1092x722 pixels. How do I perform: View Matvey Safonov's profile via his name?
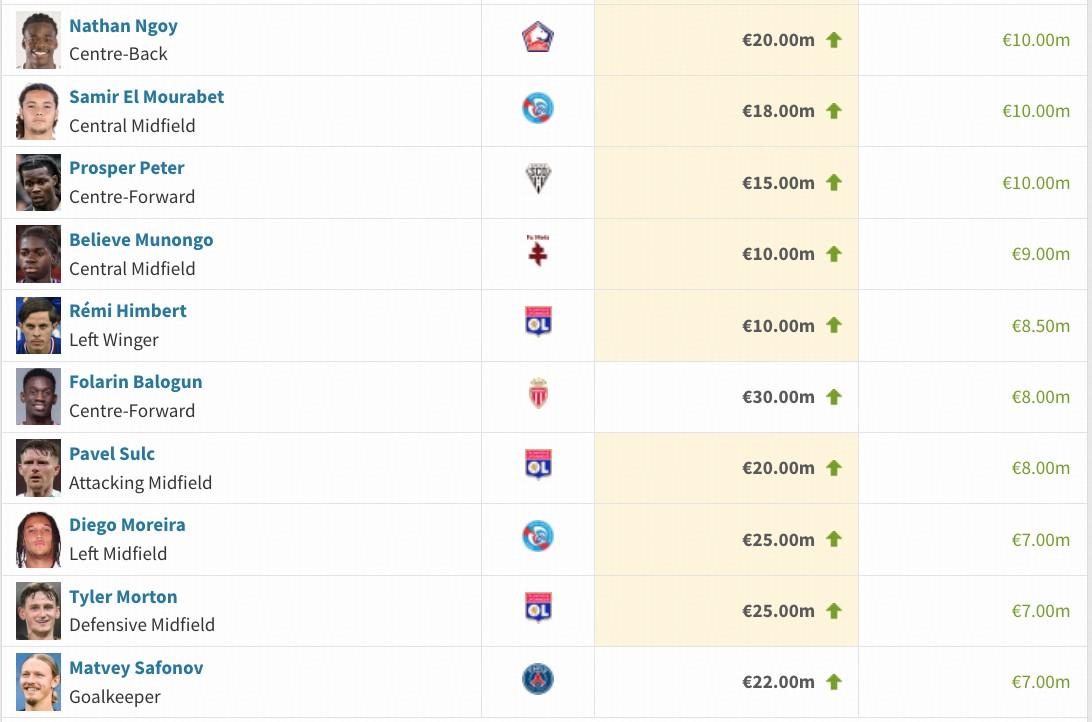pyautogui.click(x=136, y=668)
